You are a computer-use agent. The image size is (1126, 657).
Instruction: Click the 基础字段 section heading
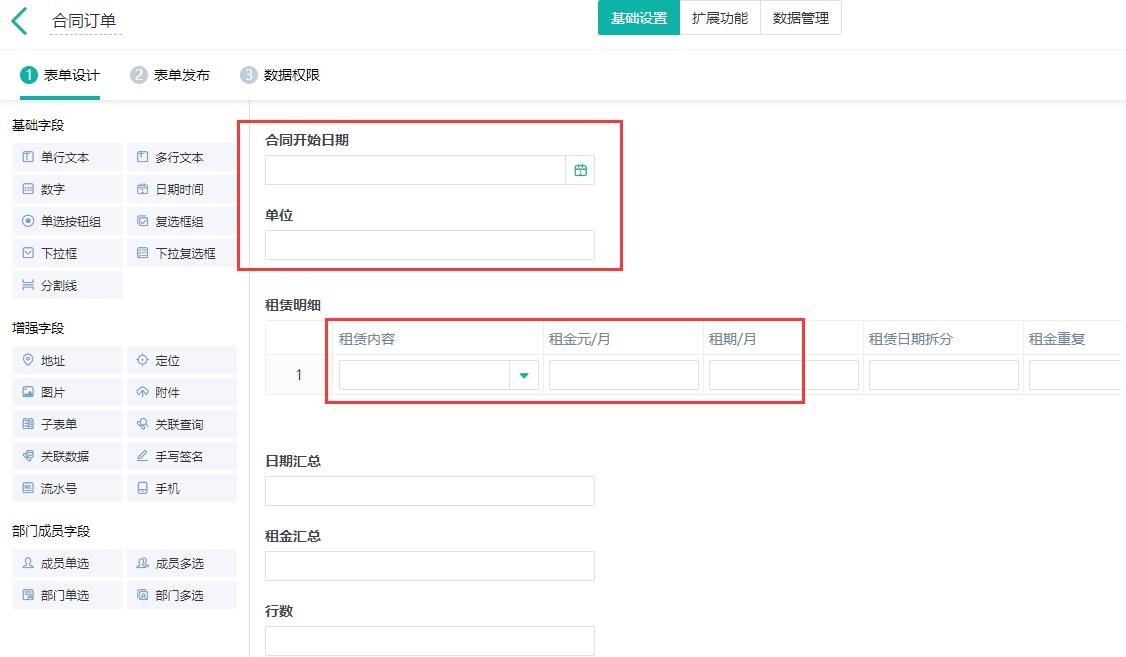(38, 126)
